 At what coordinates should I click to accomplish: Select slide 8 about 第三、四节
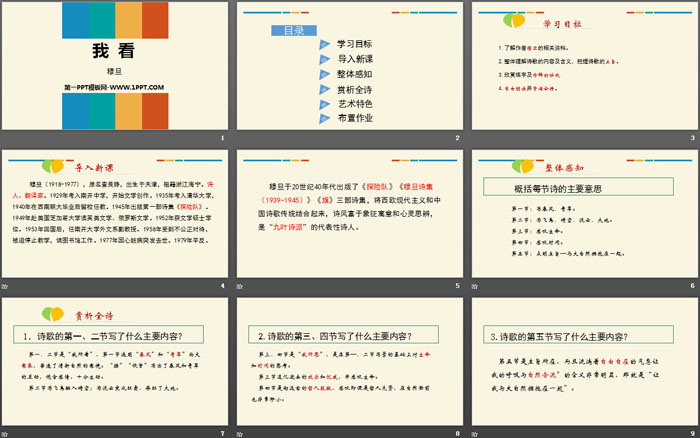[350, 362]
